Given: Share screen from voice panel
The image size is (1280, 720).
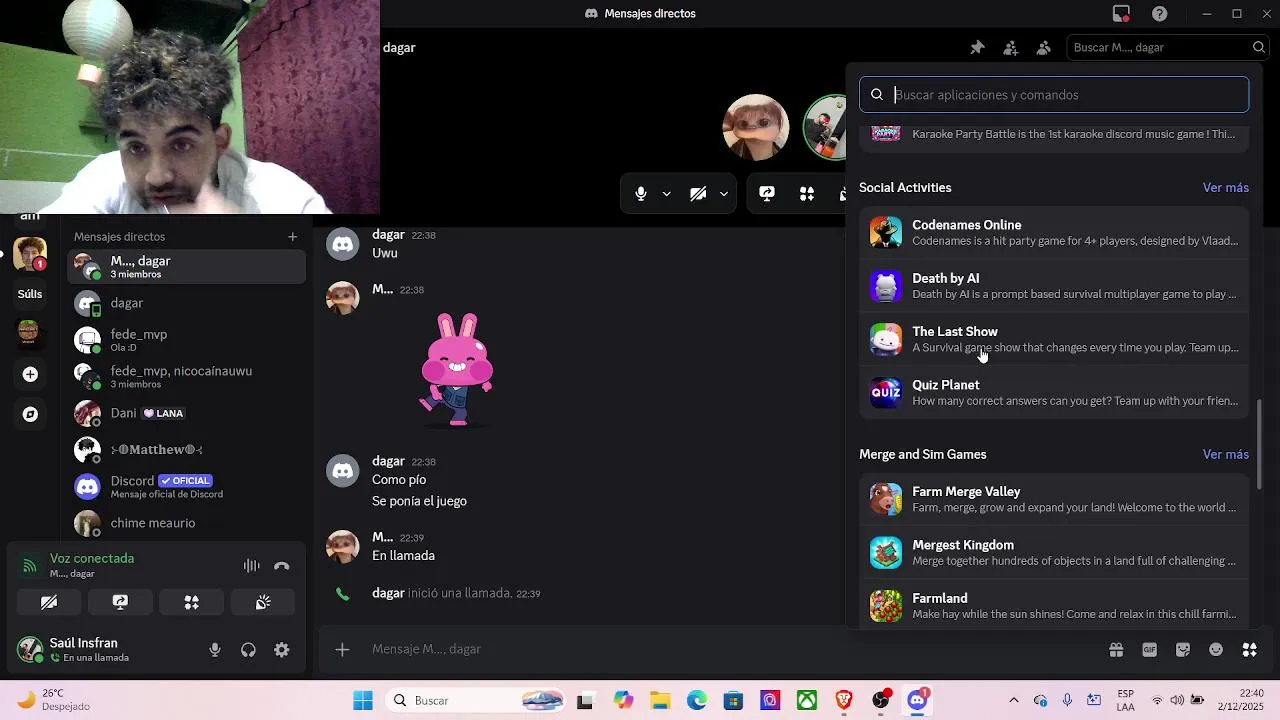Looking at the screenshot, I should (x=120, y=602).
